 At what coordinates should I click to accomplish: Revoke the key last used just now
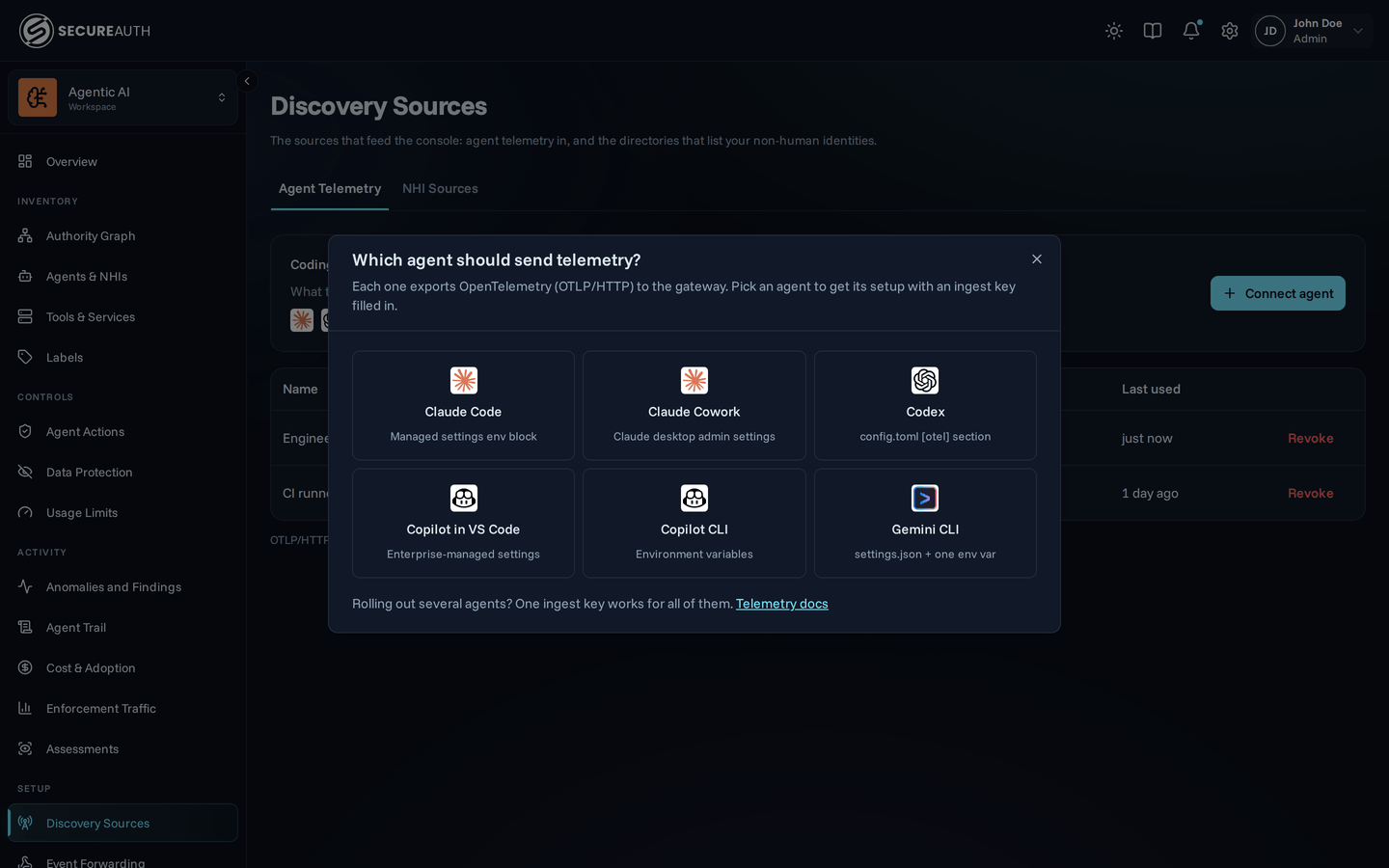(x=1311, y=438)
